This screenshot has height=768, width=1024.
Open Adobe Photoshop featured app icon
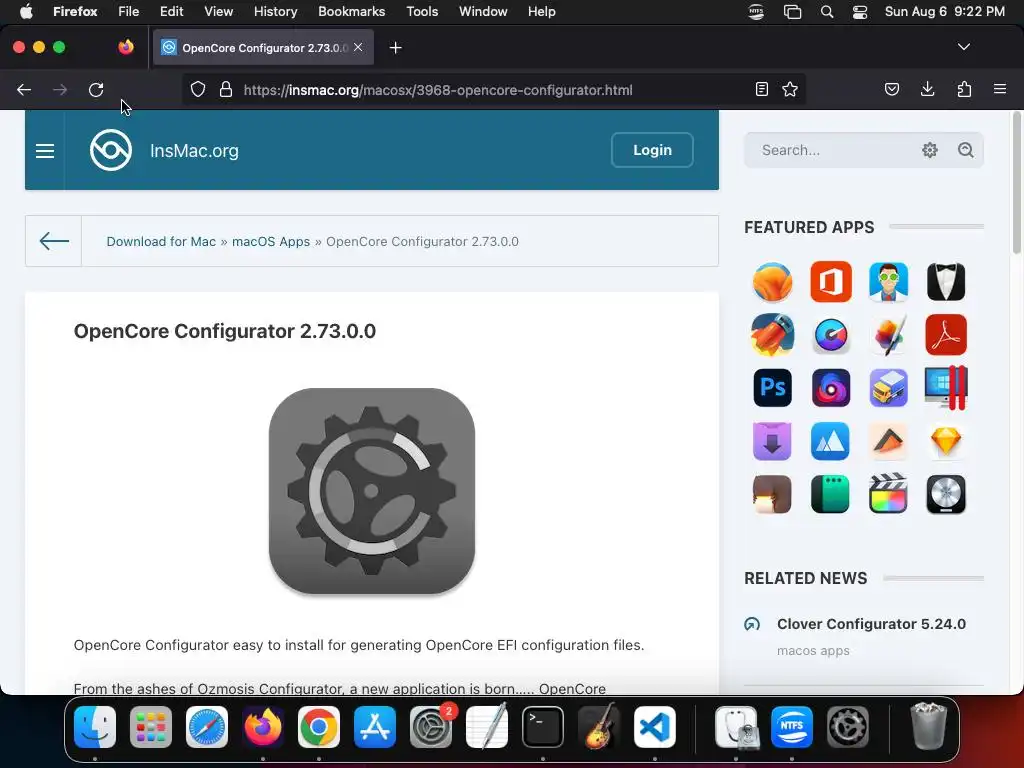(773, 388)
